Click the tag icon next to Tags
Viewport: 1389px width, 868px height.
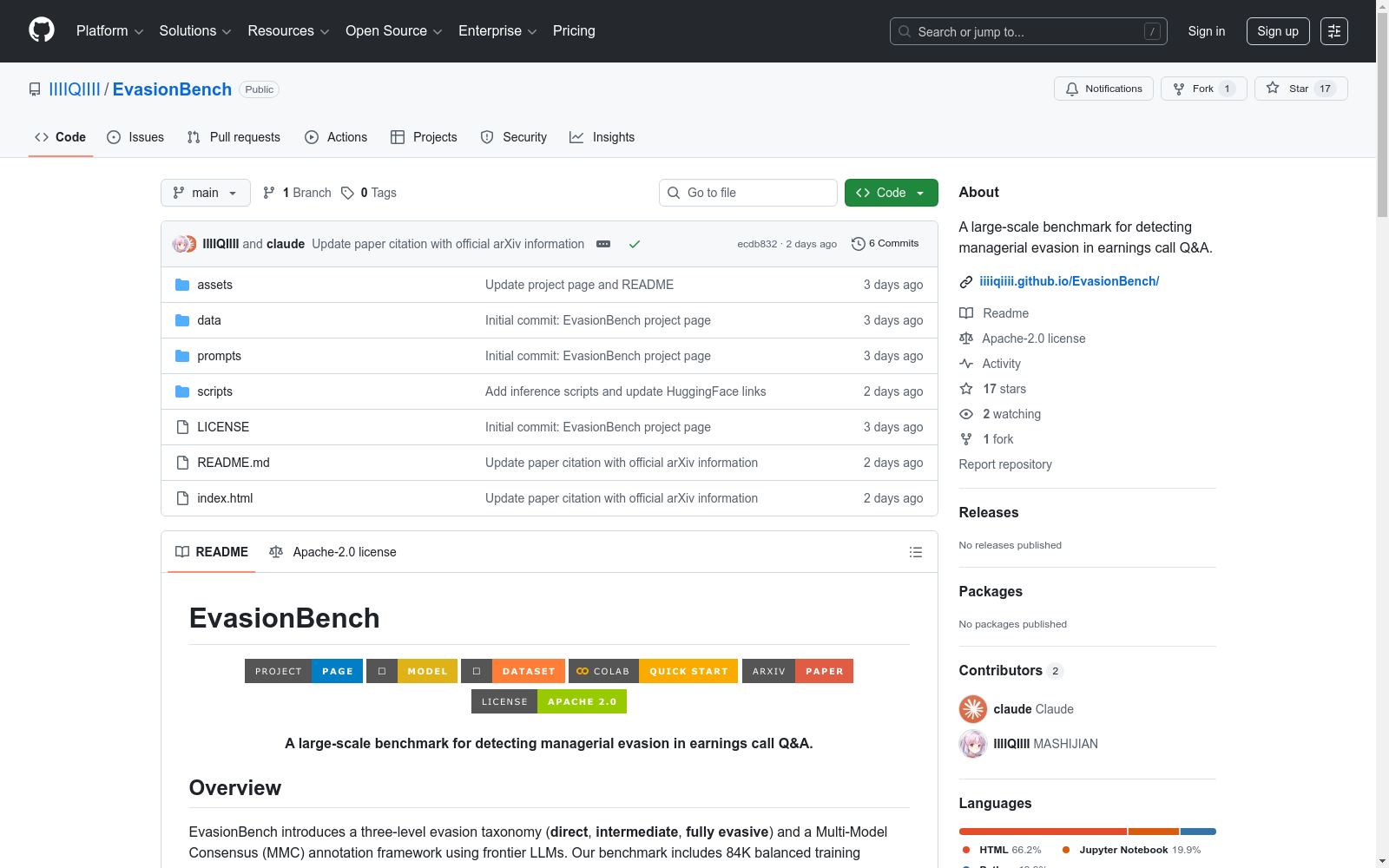tap(347, 193)
